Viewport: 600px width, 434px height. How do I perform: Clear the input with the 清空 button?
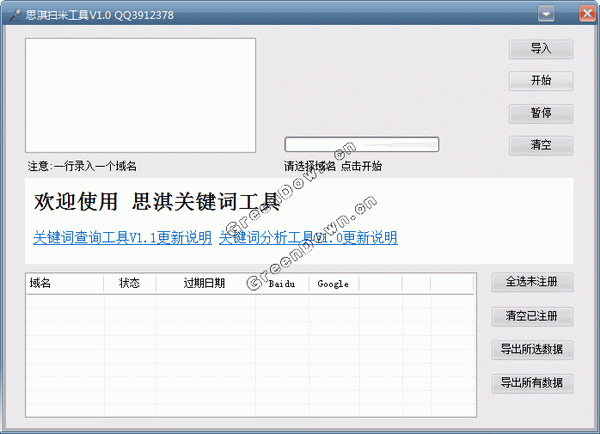(x=541, y=145)
